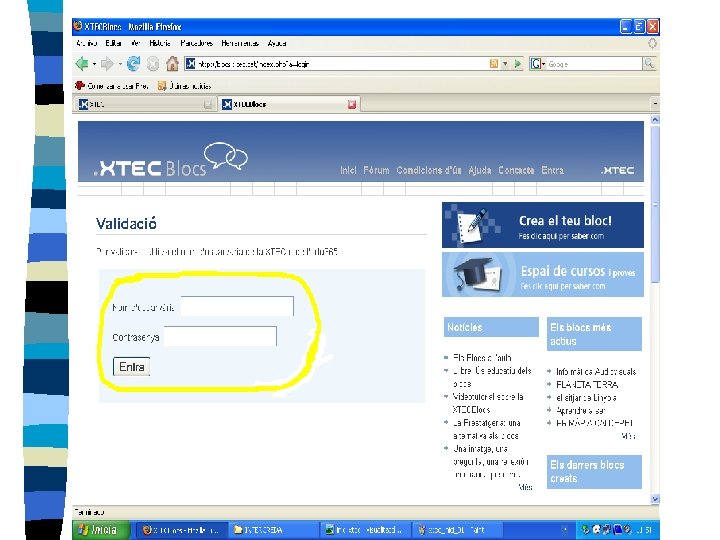This screenshot has width=720, height=540.
Task: Open the Contacta link
Action: pyautogui.click(x=516, y=170)
